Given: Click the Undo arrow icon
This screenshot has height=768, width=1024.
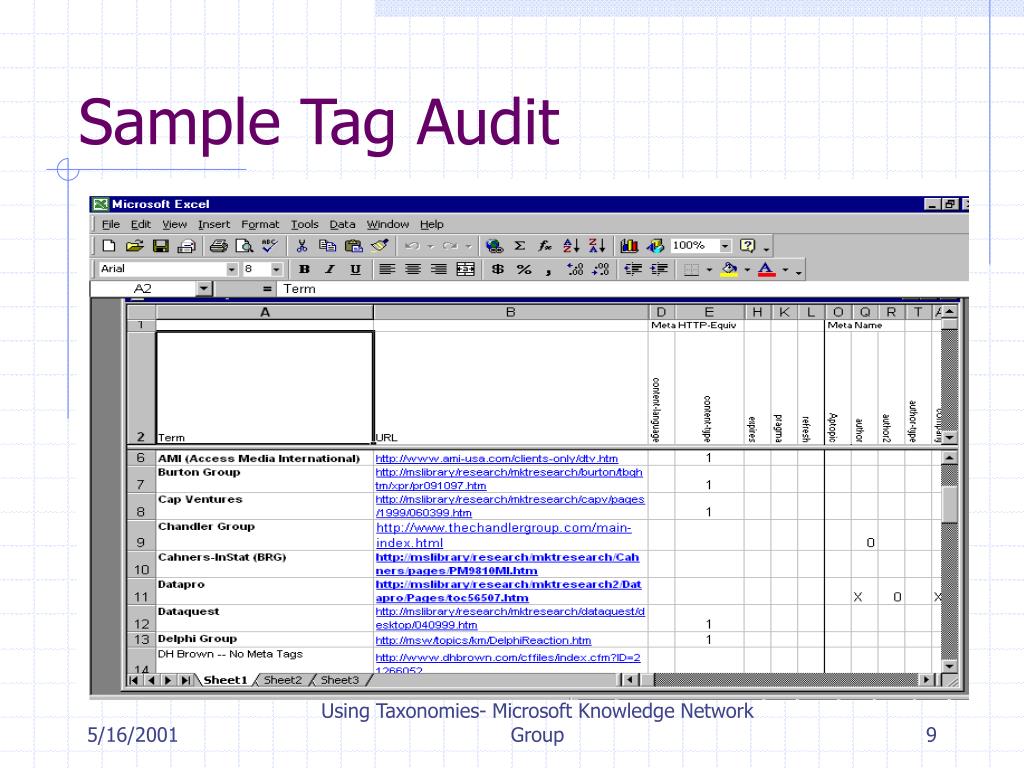Looking at the screenshot, I should click(412, 246).
